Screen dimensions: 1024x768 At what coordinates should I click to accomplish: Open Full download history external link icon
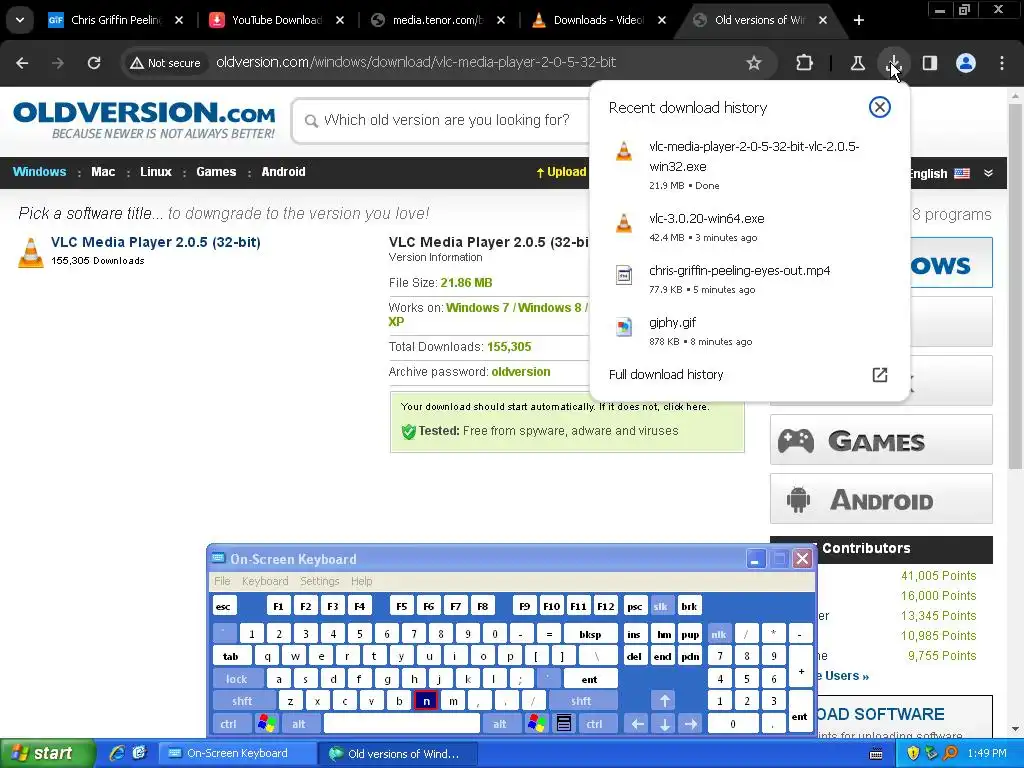[x=880, y=374]
